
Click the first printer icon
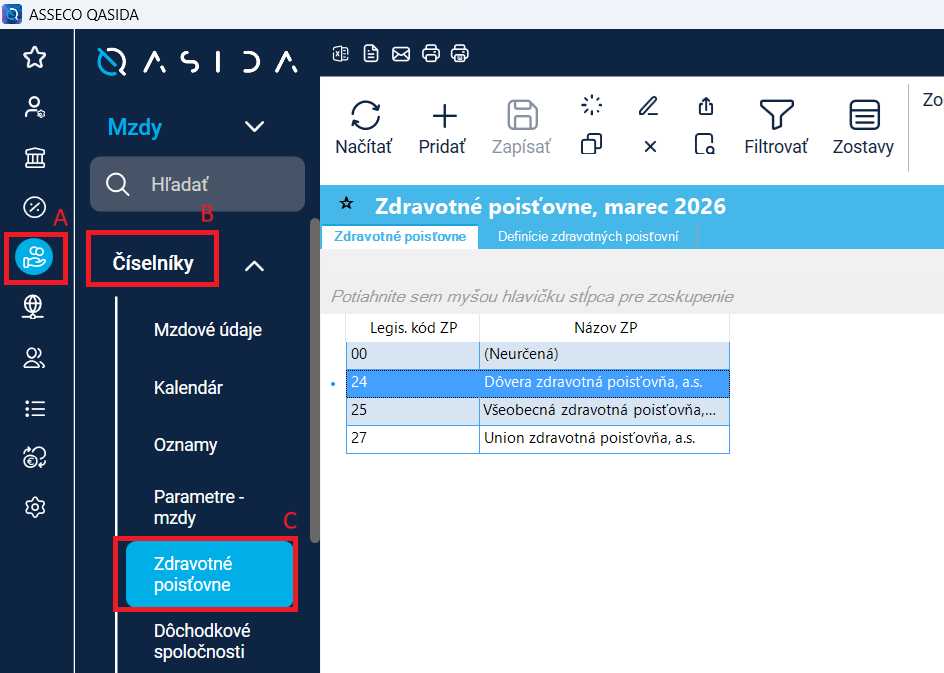pos(430,54)
